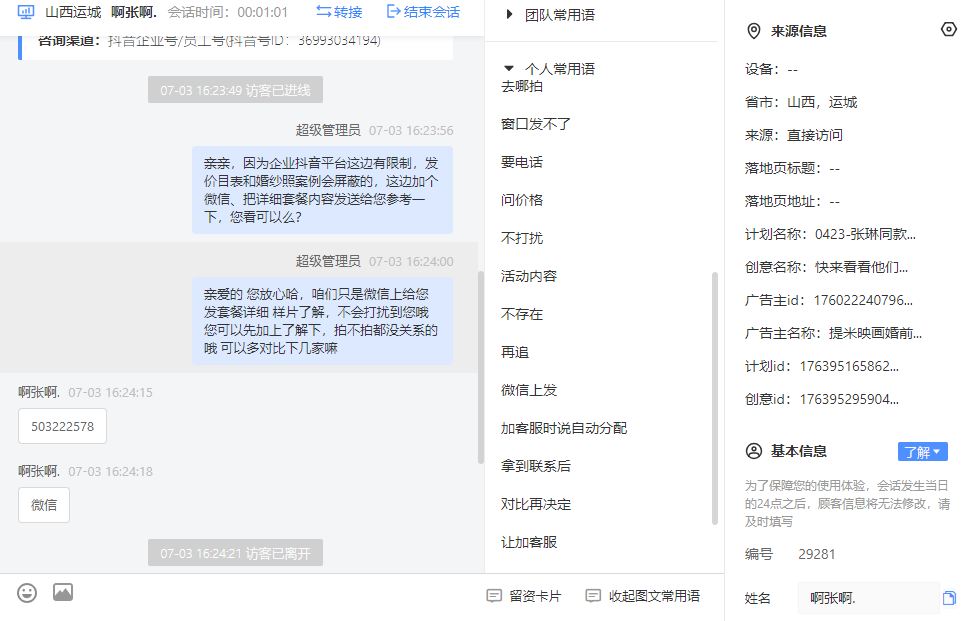
Task: Click the visitor message bubble 微信
Action: click(x=44, y=505)
